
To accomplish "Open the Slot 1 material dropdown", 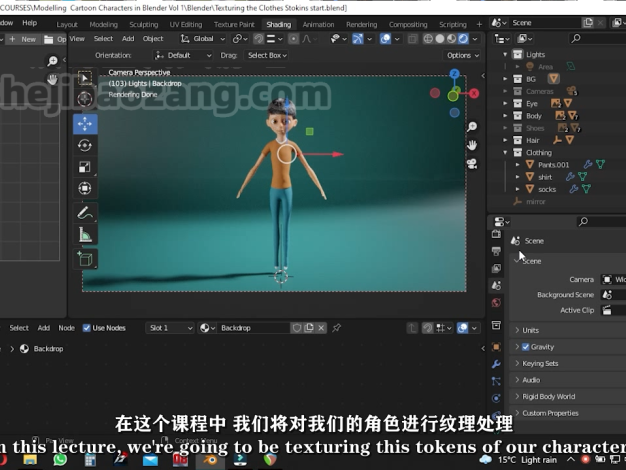I will (170, 328).
